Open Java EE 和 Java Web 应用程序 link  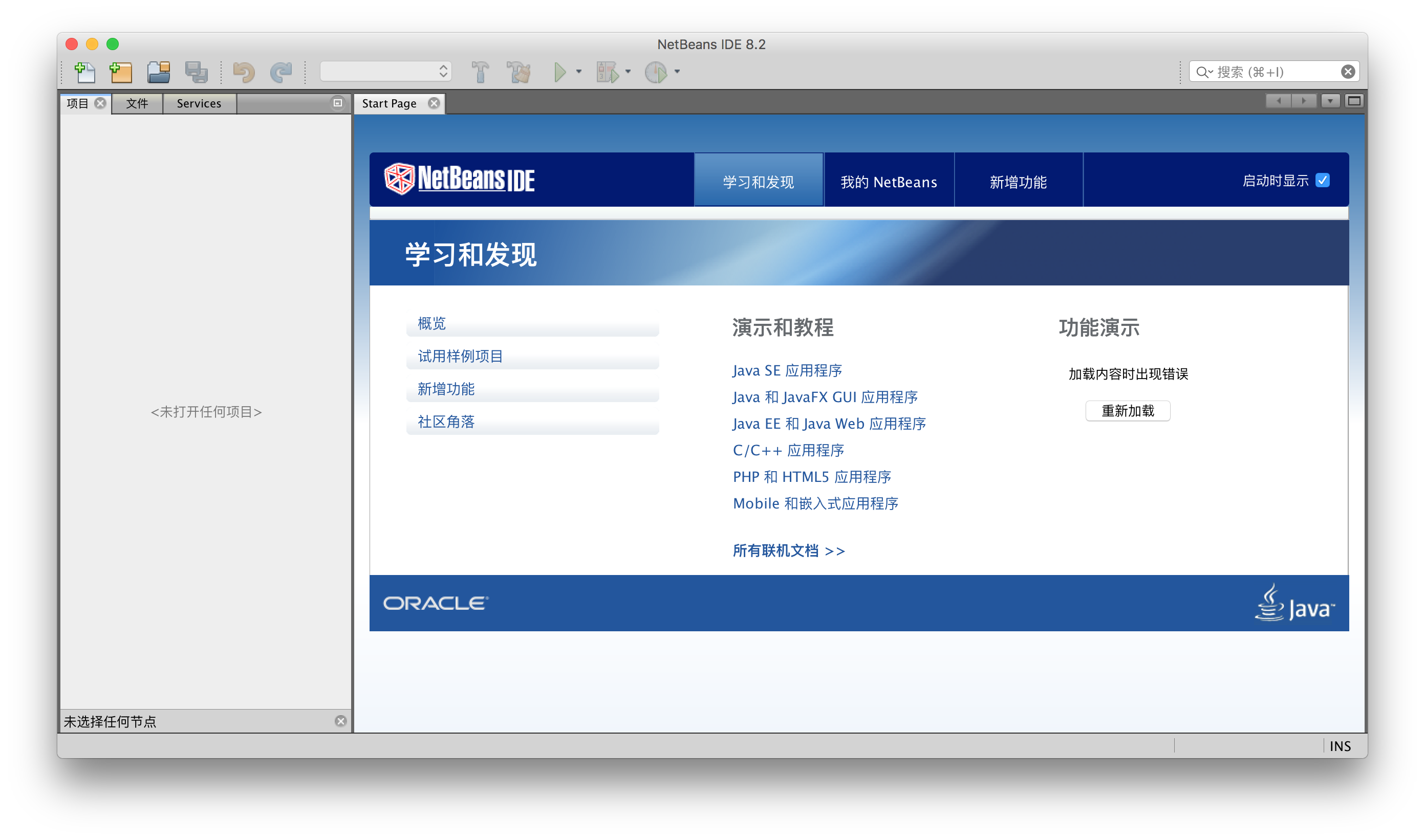(829, 424)
